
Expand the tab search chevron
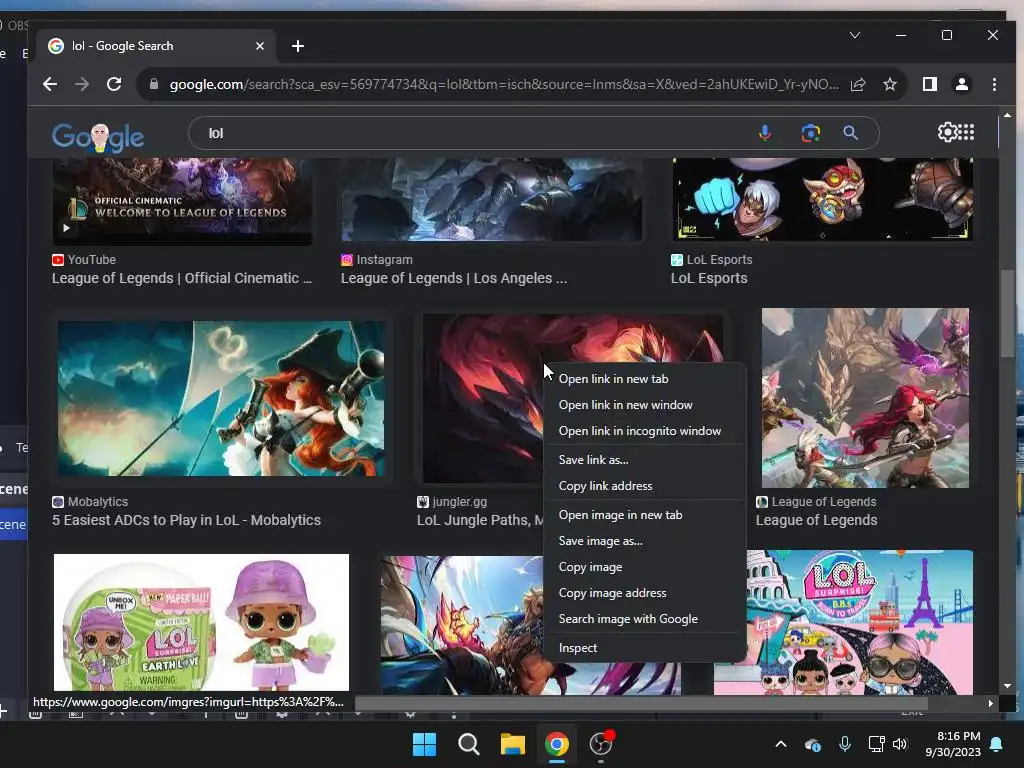[x=855, y=35]
